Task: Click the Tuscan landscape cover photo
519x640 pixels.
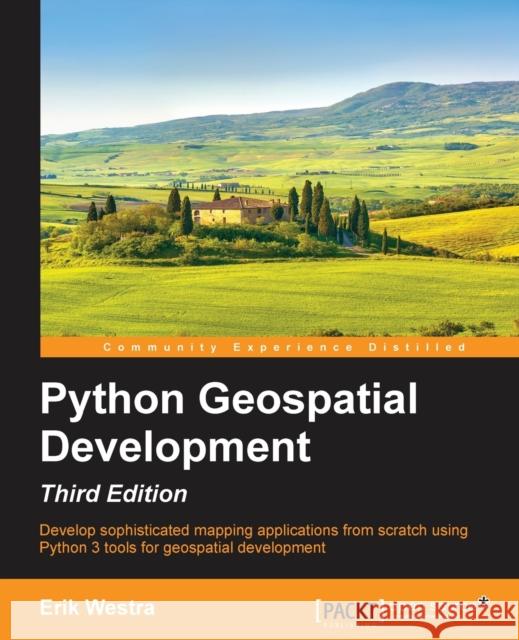Action: pyautogui.click(x=279, y=168)
